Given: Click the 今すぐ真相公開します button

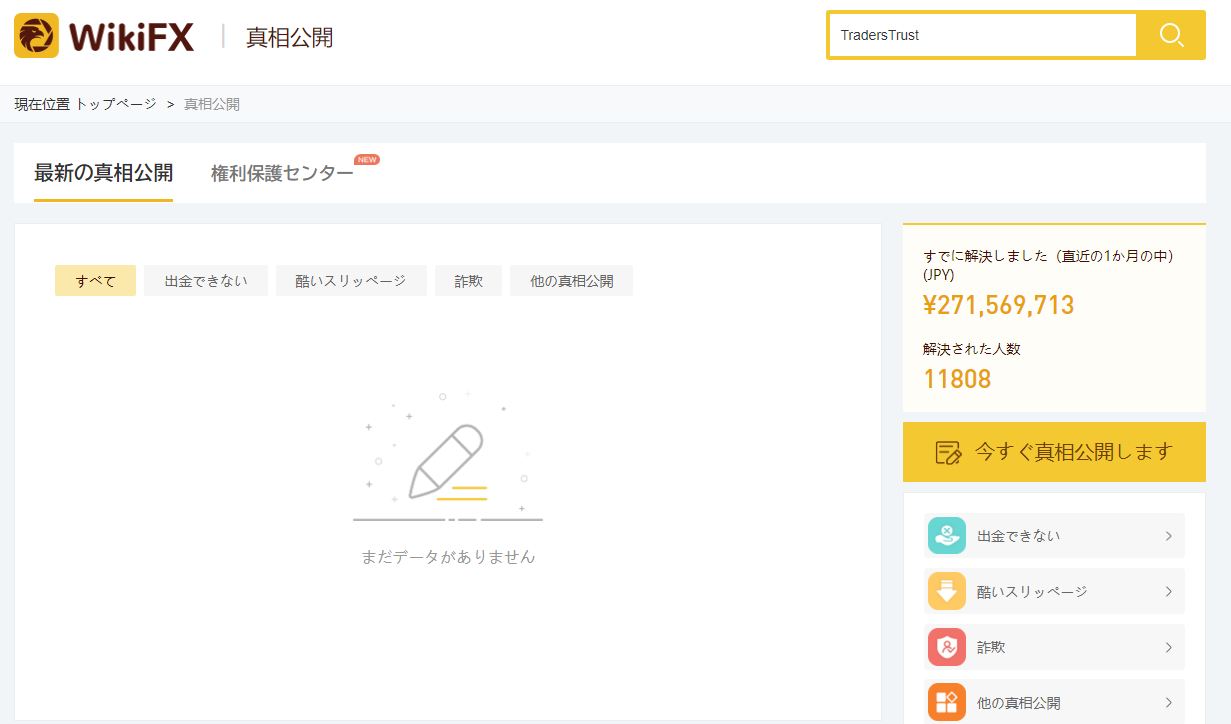Looking at the screenshot, I should click(1054, 452).
